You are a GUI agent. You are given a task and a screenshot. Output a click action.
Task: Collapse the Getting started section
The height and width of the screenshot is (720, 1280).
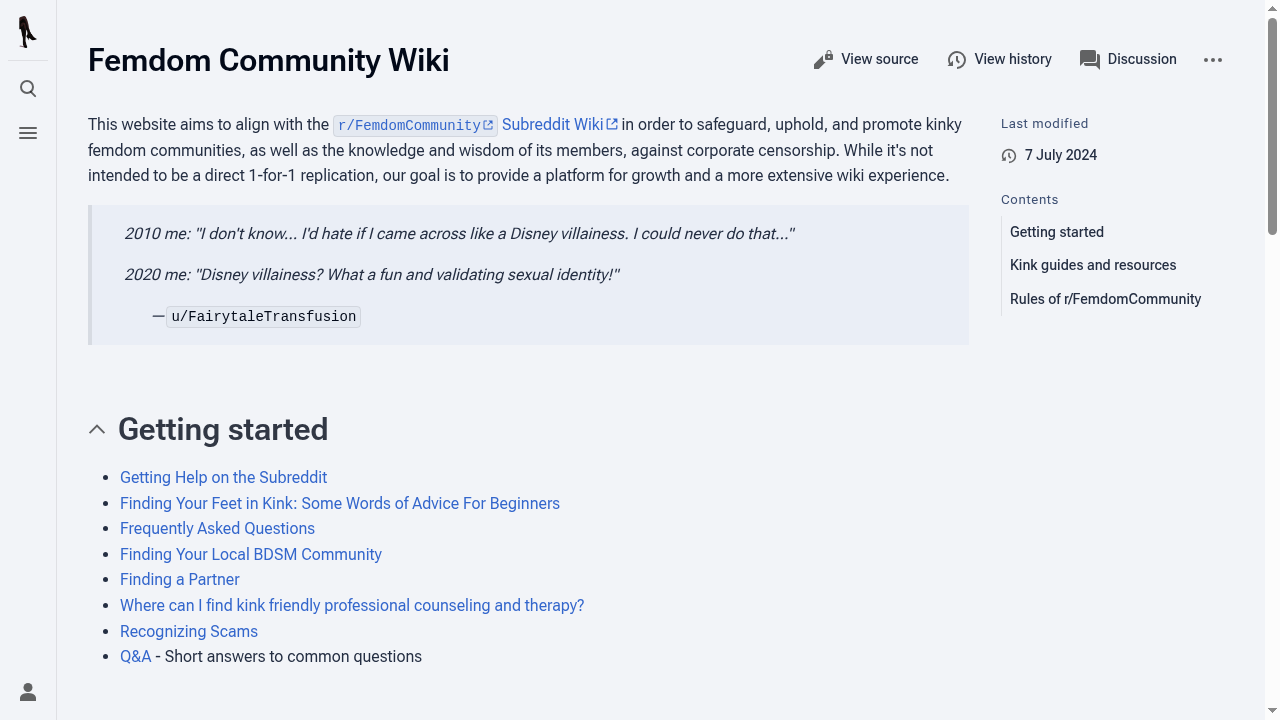(97, 430)
